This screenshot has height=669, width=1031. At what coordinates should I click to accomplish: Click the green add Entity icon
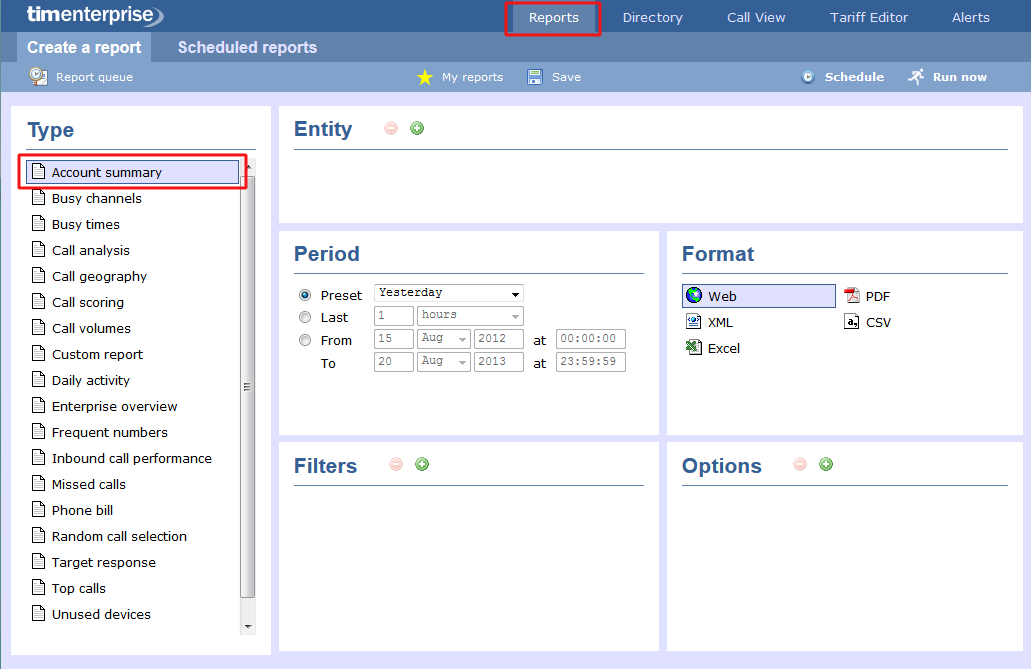[x=417, y=128]
